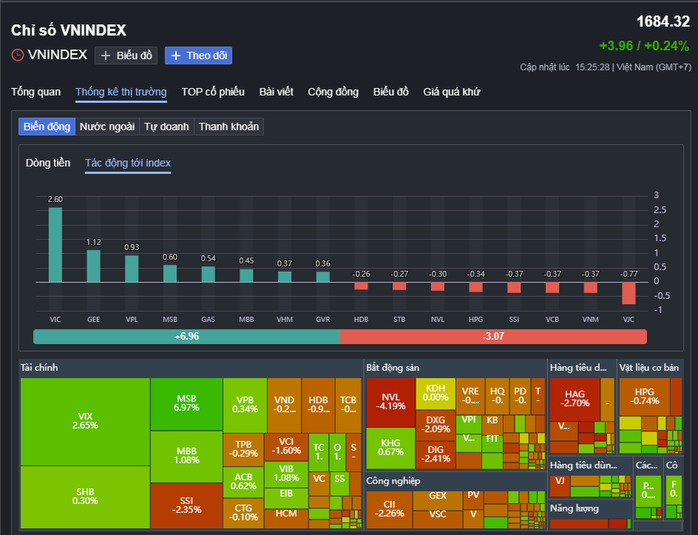Click the Biểu đồ button with plus icon
The image size is (698, 535).
(x=126, y=56)
